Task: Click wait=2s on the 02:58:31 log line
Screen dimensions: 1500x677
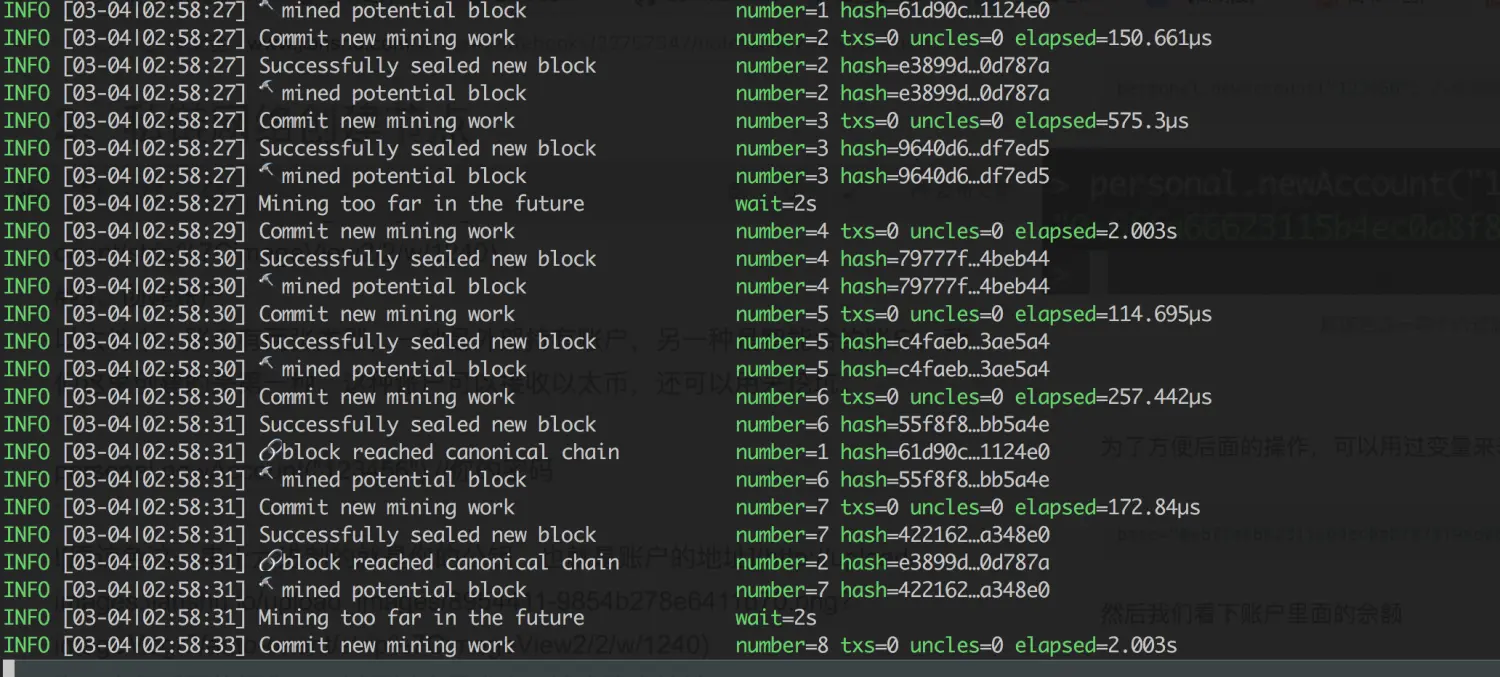Action: [776, 618]
